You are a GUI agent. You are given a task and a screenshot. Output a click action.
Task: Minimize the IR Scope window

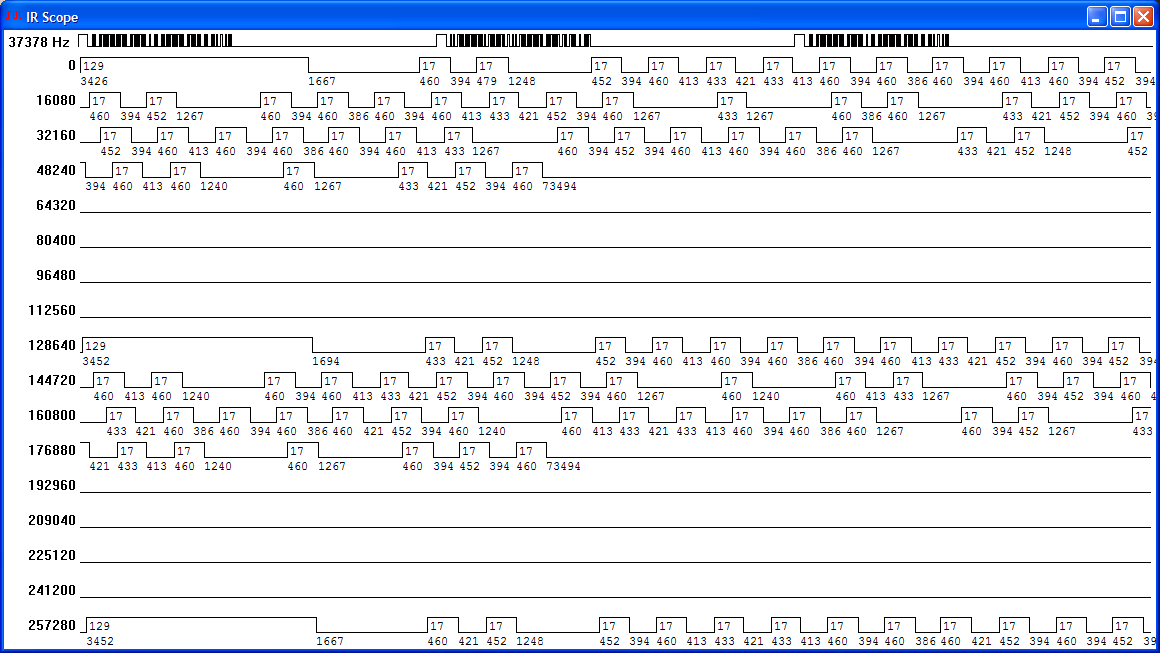tap(1097, 16)
